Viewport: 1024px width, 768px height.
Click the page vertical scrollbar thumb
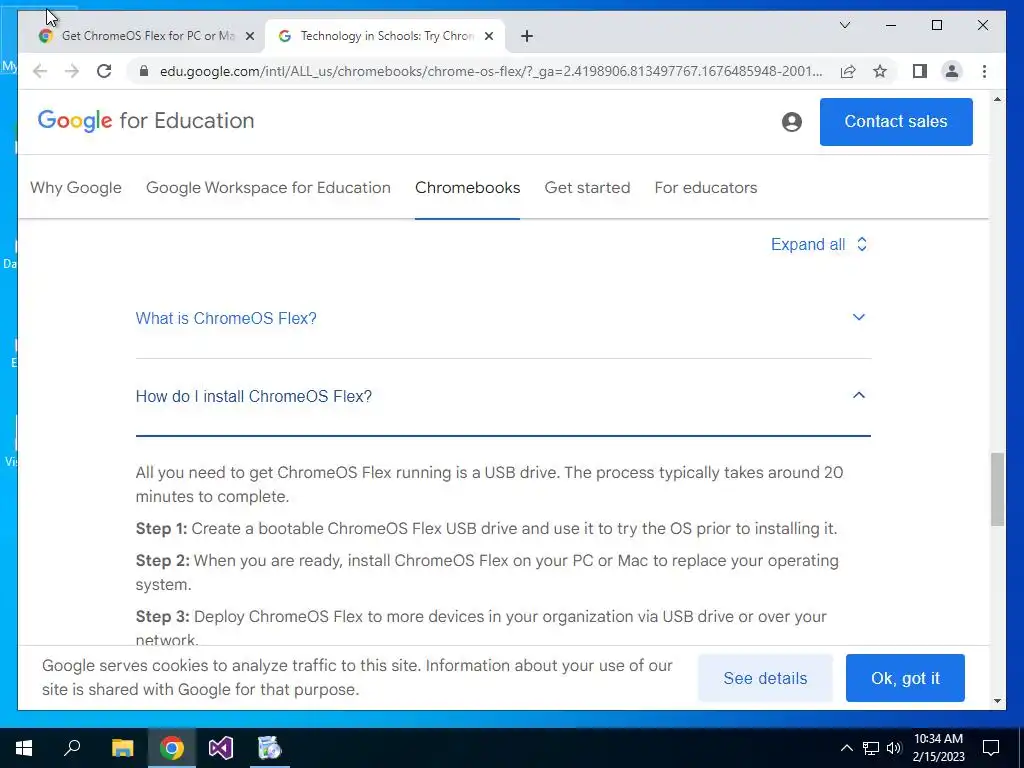[997, 489]
